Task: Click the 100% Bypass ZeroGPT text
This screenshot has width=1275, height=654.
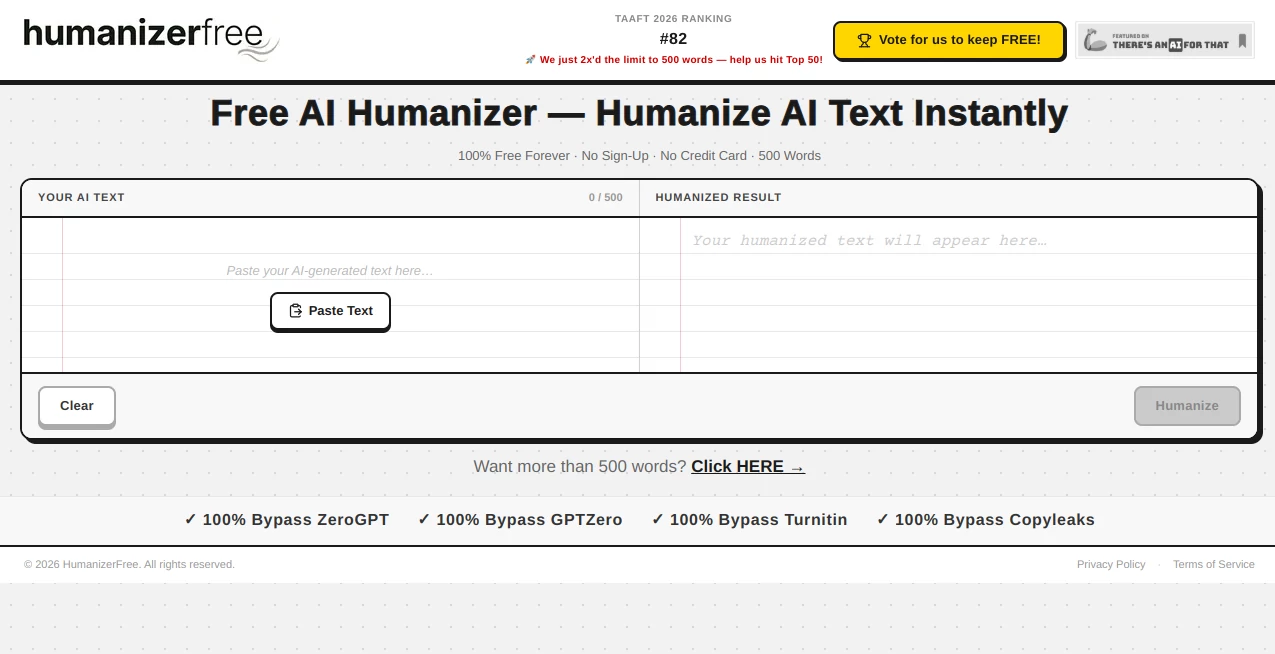Action: point(286,520)
